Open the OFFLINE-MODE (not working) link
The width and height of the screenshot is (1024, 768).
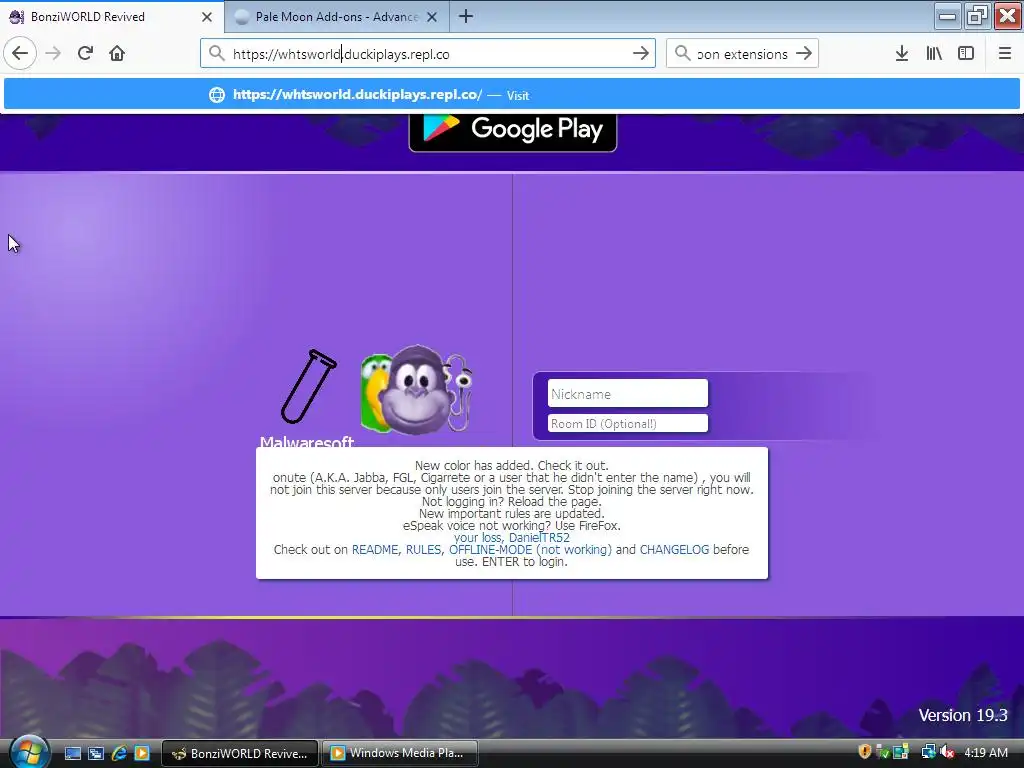tap(530, 550)
